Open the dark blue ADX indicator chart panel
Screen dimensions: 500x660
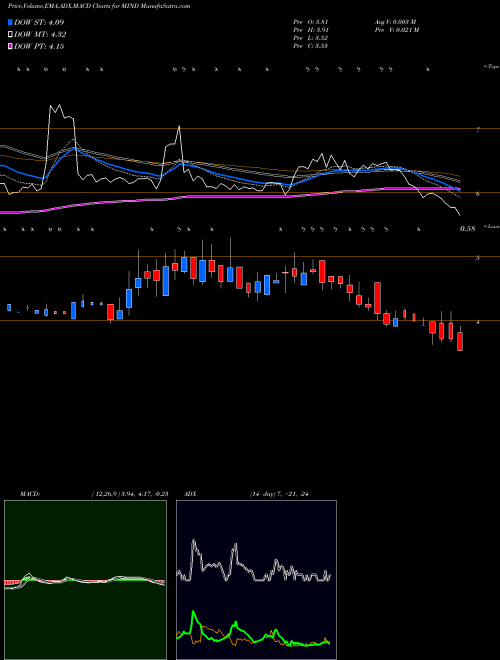tap(256, 580)
